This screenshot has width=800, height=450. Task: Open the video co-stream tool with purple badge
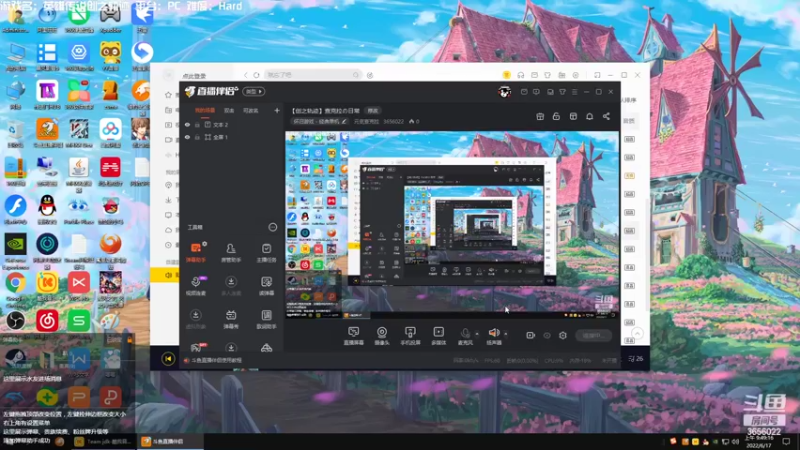[196, 286]
